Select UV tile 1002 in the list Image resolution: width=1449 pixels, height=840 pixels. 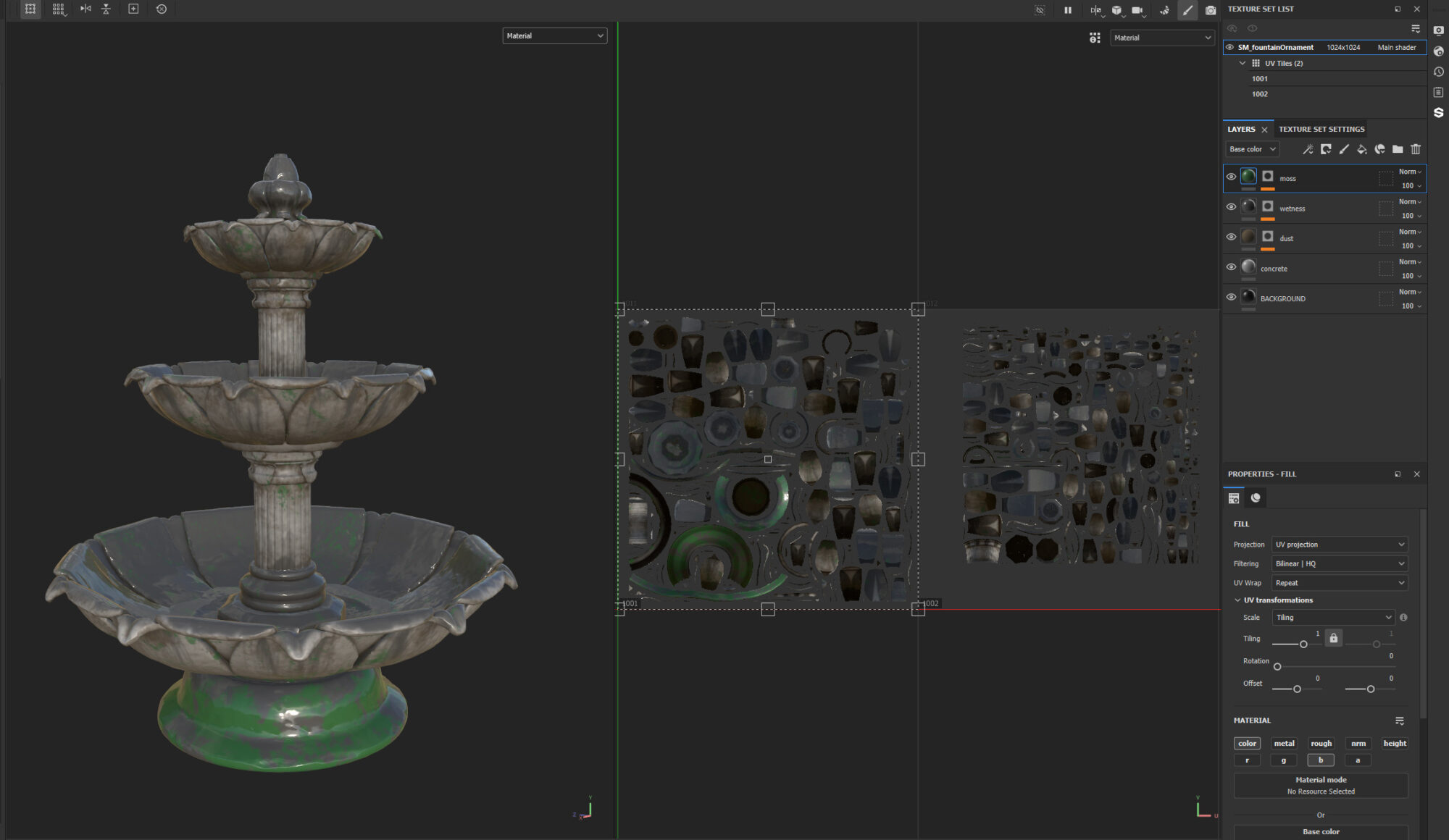pyautogui.click(x=1260, y=94)
